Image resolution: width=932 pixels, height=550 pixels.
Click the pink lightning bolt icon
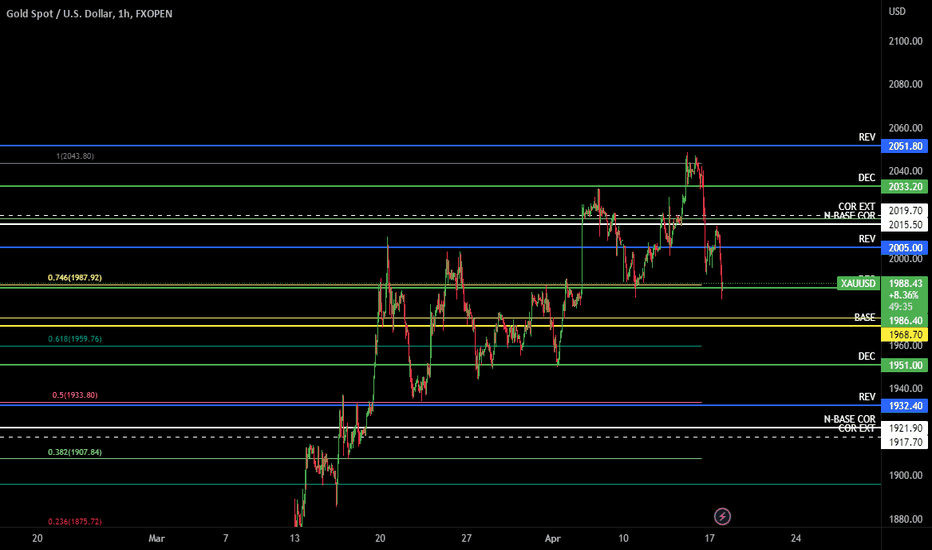(x=722, y=516)
